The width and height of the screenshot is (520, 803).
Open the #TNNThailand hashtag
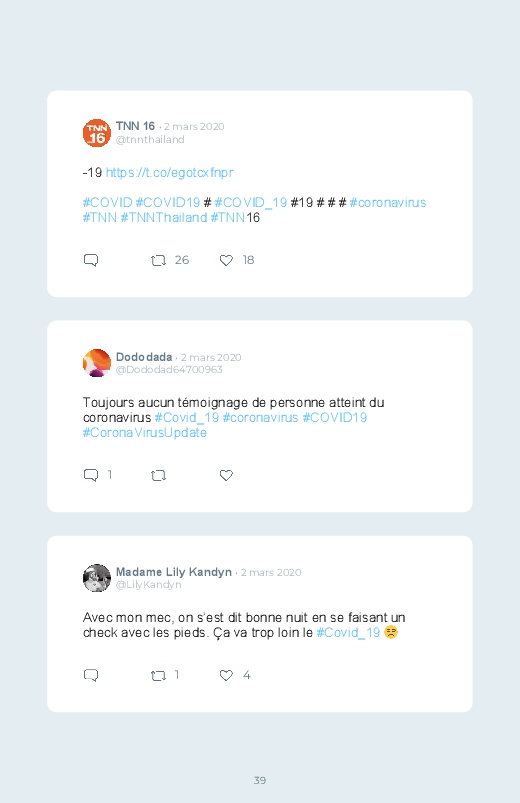[164, 218]
